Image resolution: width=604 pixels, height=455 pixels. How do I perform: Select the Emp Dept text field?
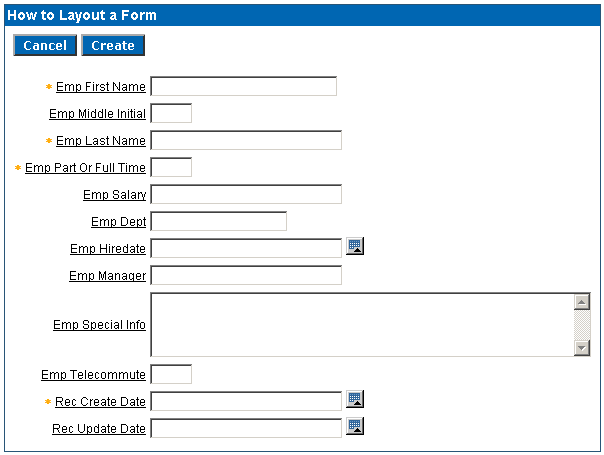click(218, 221)
